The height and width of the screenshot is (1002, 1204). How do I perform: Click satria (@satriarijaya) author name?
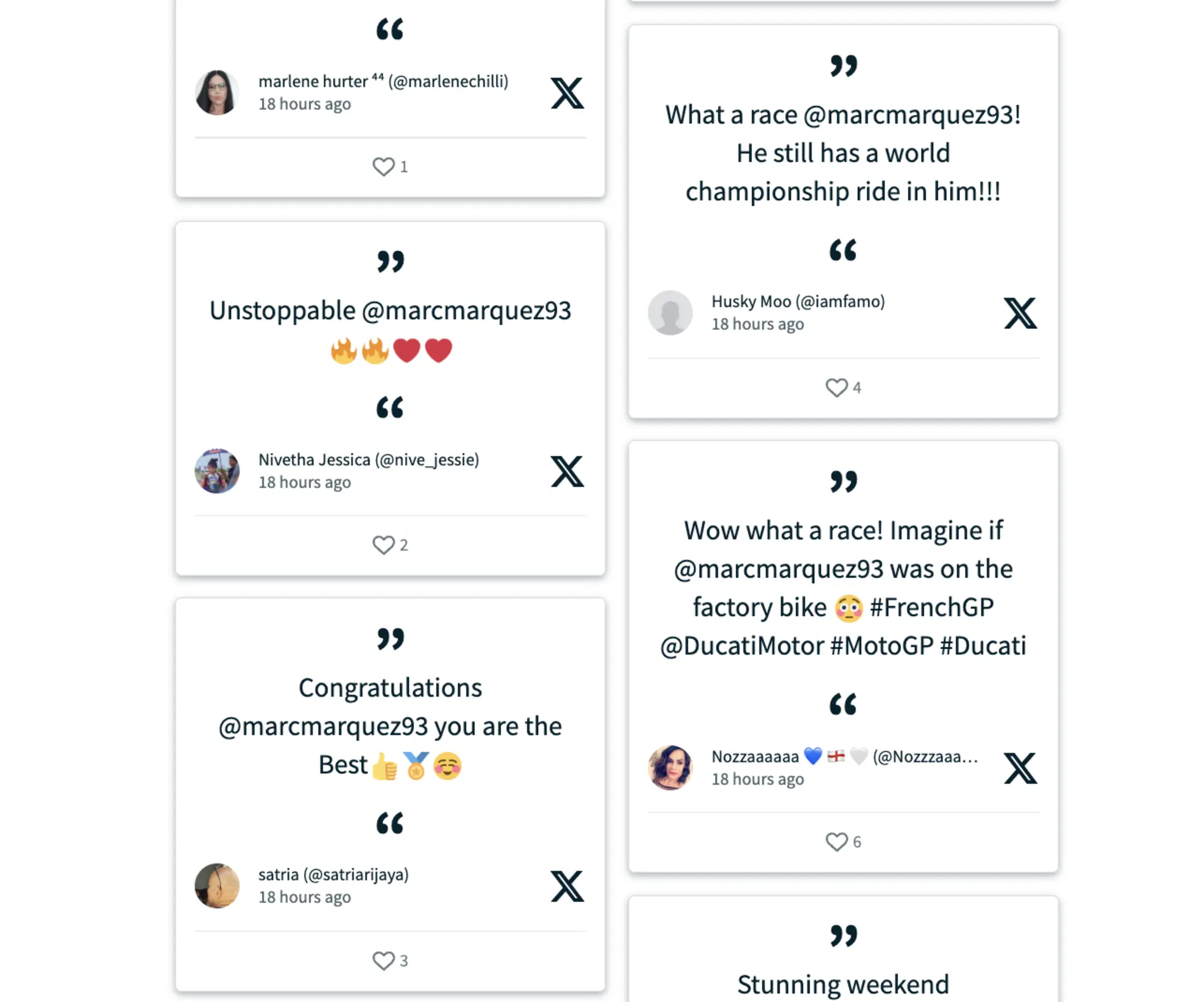(334, 875)
